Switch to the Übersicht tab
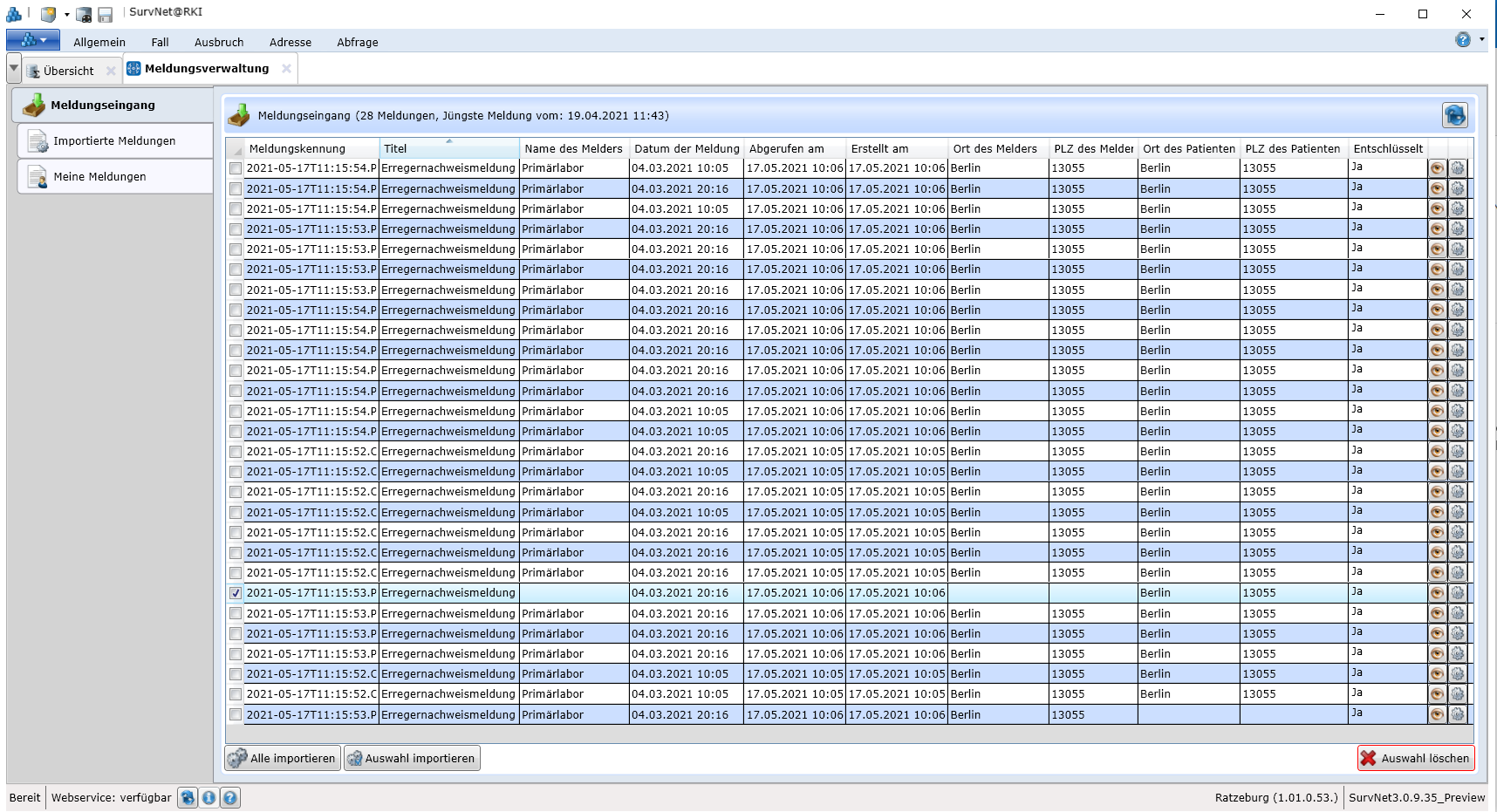1497x812 pixels. [x=68, y=71]
